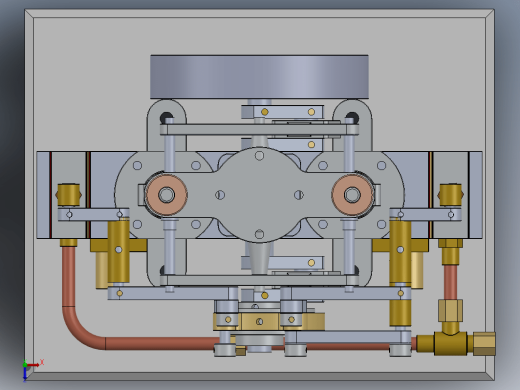This screenshot has height=390, width=520.
Task: Select the brass hex nut on tee's right end
Action: coord(484,343)
